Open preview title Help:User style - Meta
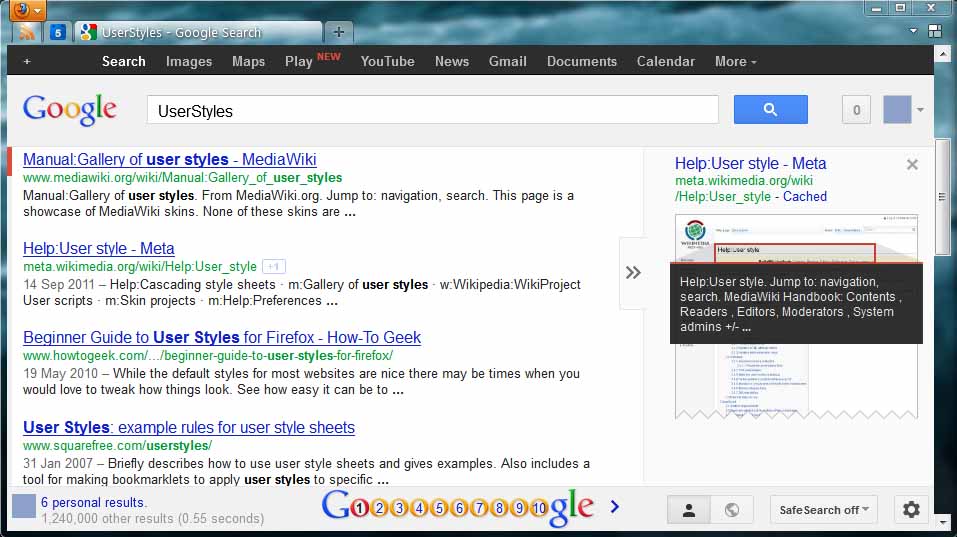The image size is (957, 537). [x=751, y=164]
